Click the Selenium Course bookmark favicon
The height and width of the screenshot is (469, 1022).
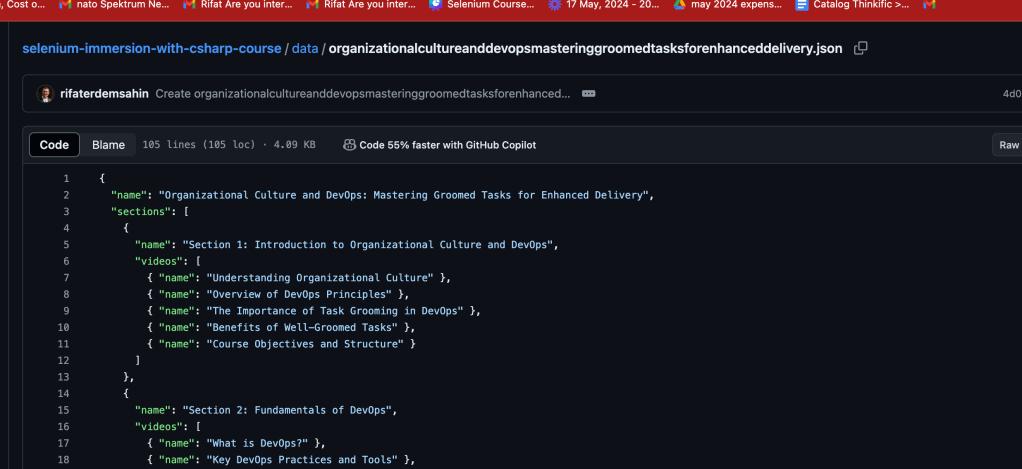435,5
